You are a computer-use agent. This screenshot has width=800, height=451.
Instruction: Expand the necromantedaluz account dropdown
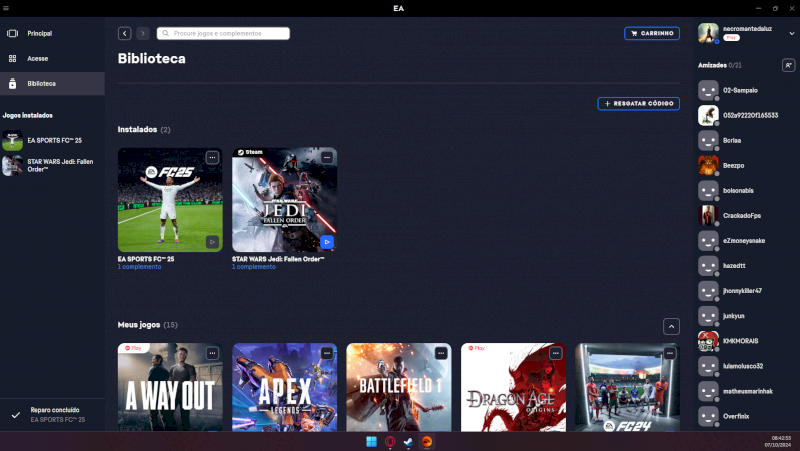(x=791, y=33)
